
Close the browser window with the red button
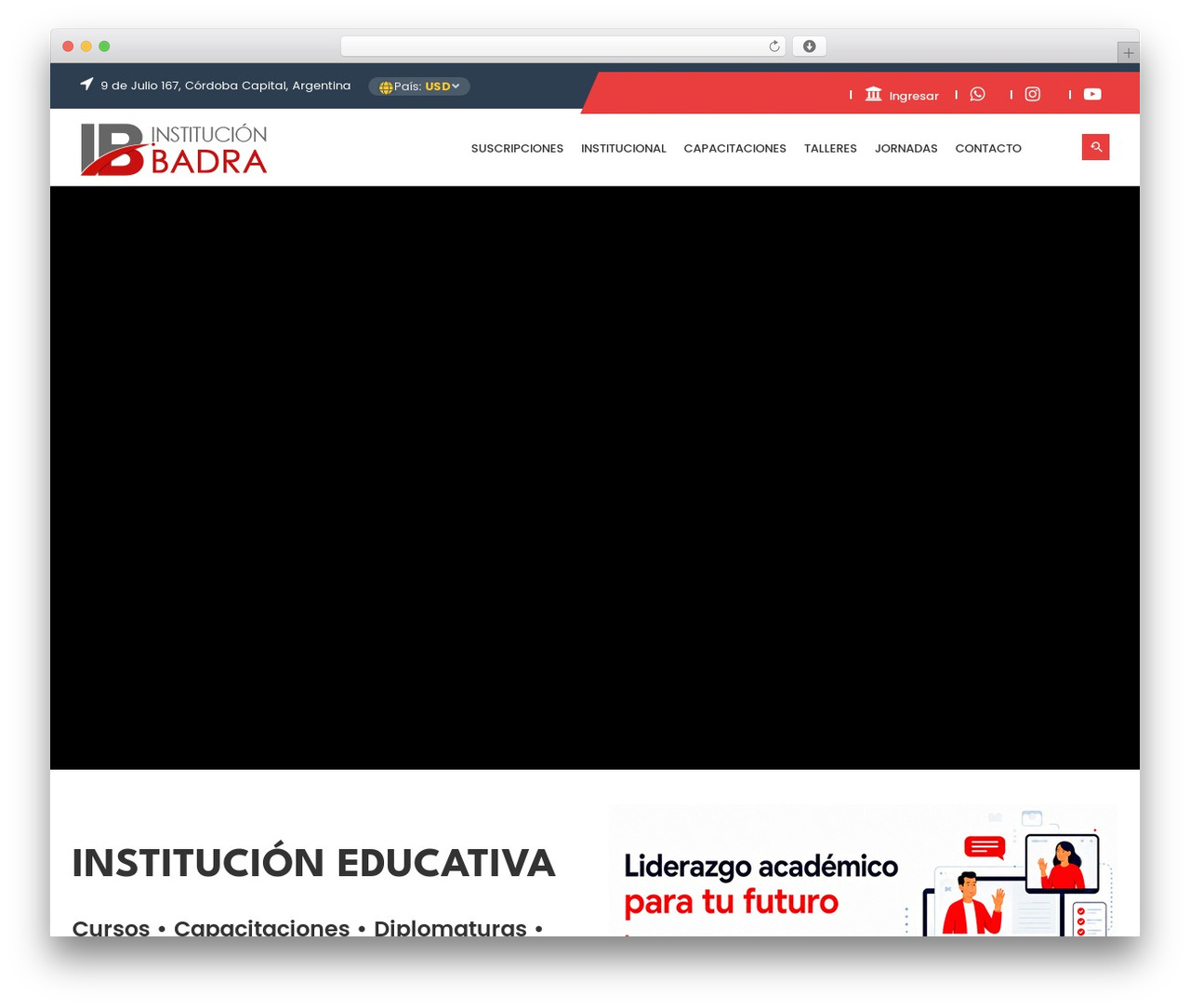[x=68, y=46]
